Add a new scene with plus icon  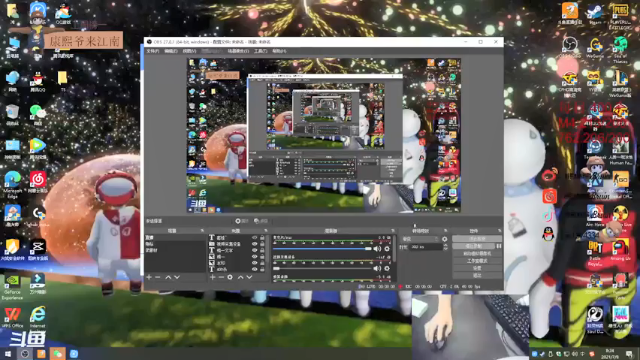coord(149,277)
